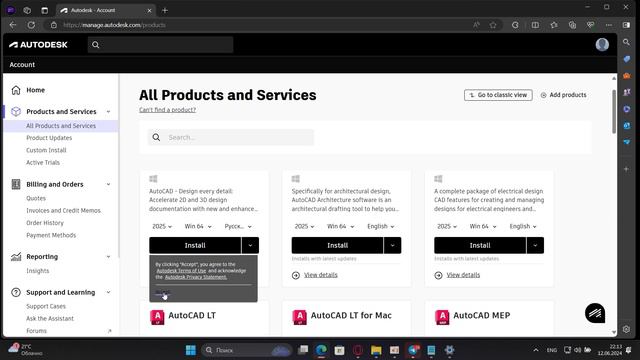Screen dimensions: 640x360
Task: Click Can't find a product link
Action: (167, 110)
